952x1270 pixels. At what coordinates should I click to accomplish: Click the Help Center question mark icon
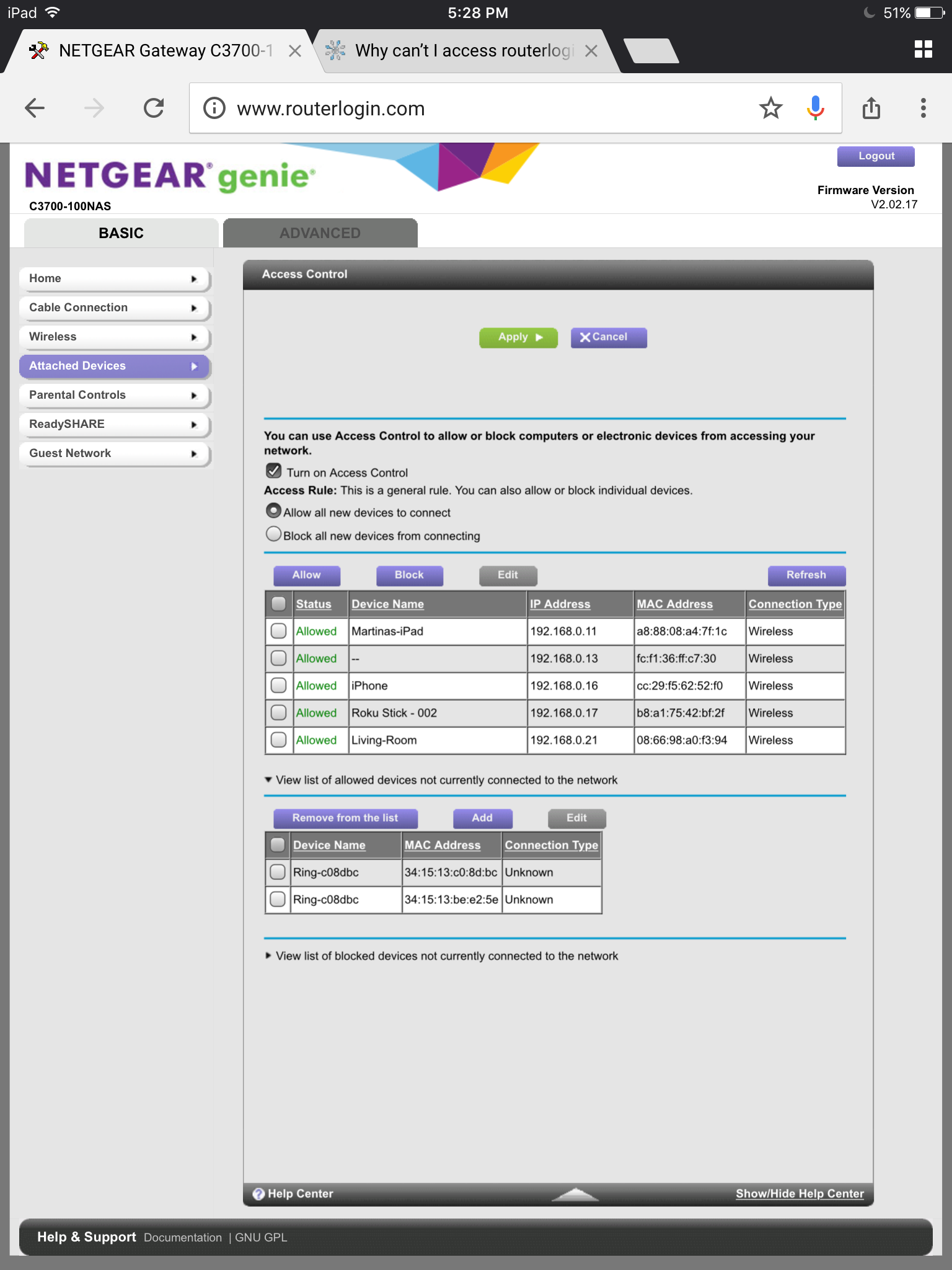click(x=259, y=1194)
